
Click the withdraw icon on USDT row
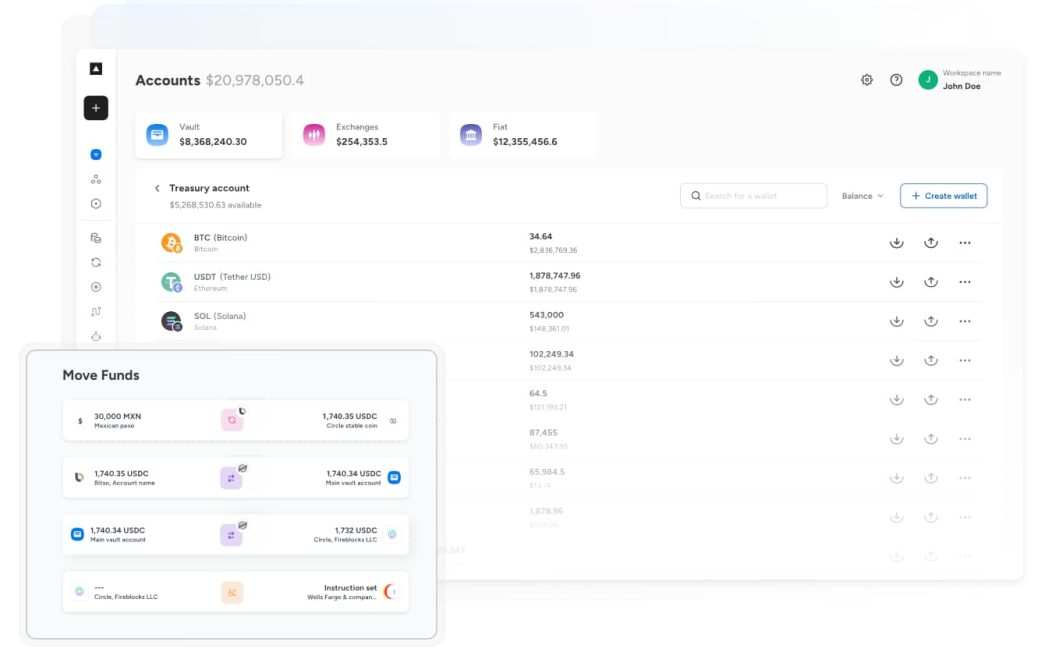(x=931, y=282)
